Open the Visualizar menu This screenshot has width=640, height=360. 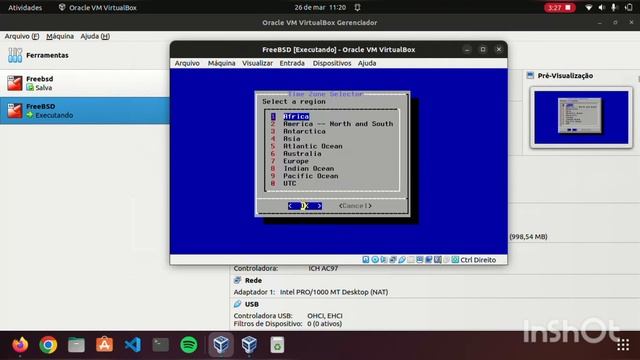(257, 63)
